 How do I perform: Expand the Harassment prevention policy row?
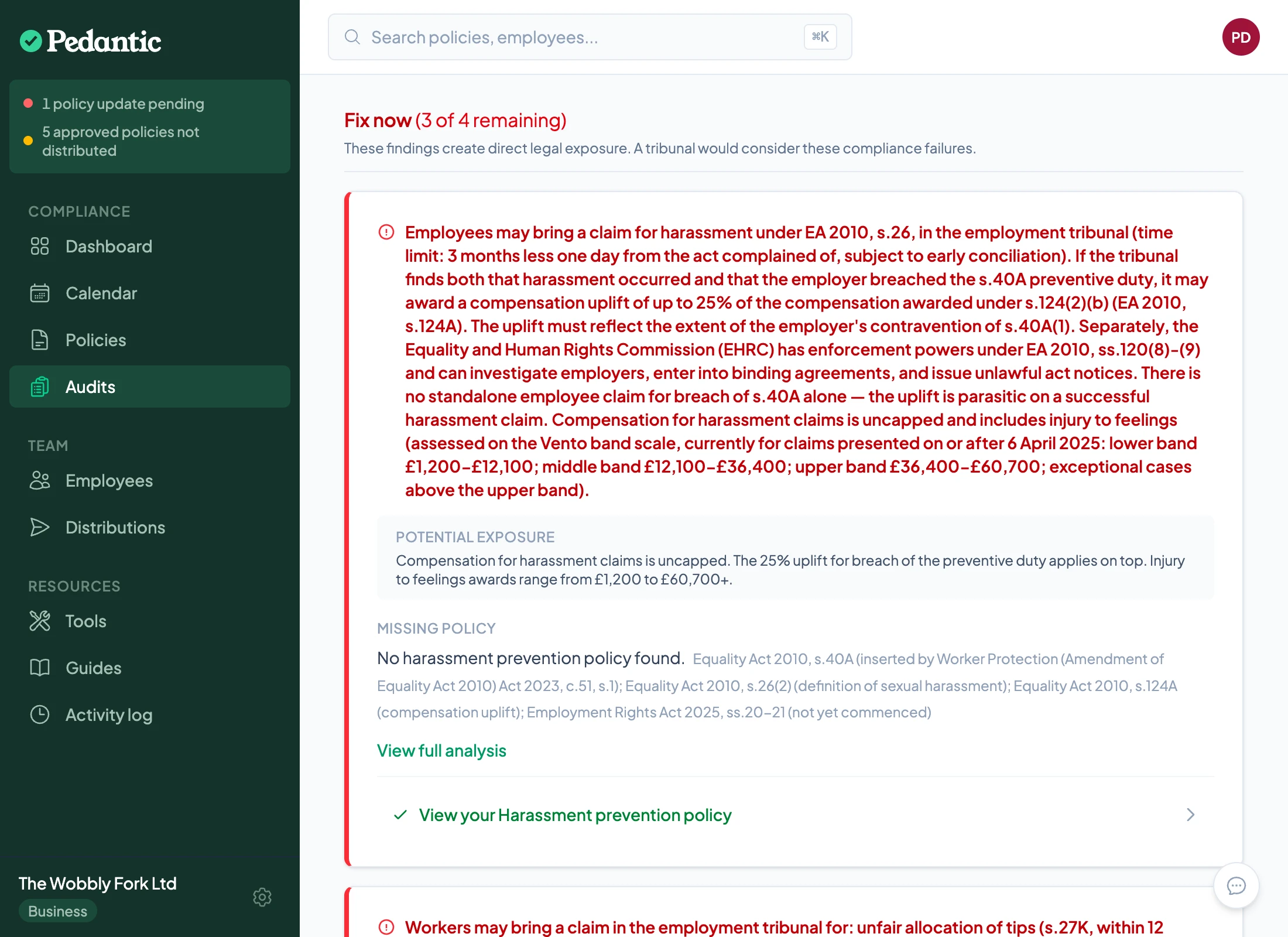[x=1190, y=815]
